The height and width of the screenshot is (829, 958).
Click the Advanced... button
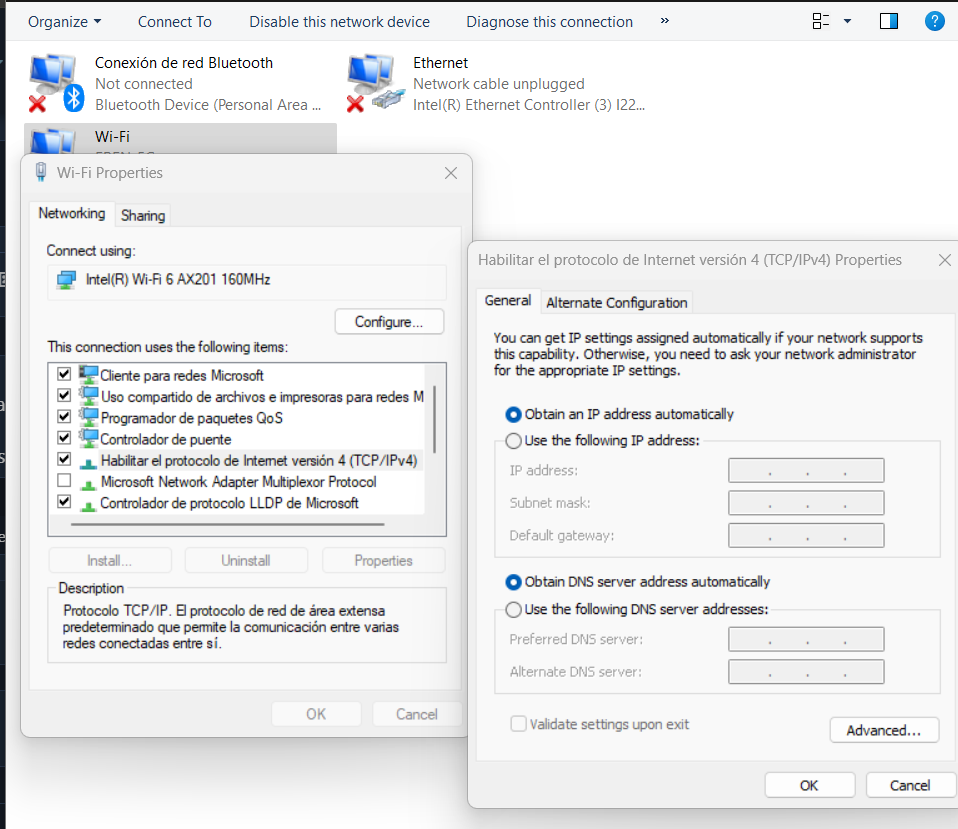[x=883, y=730]
